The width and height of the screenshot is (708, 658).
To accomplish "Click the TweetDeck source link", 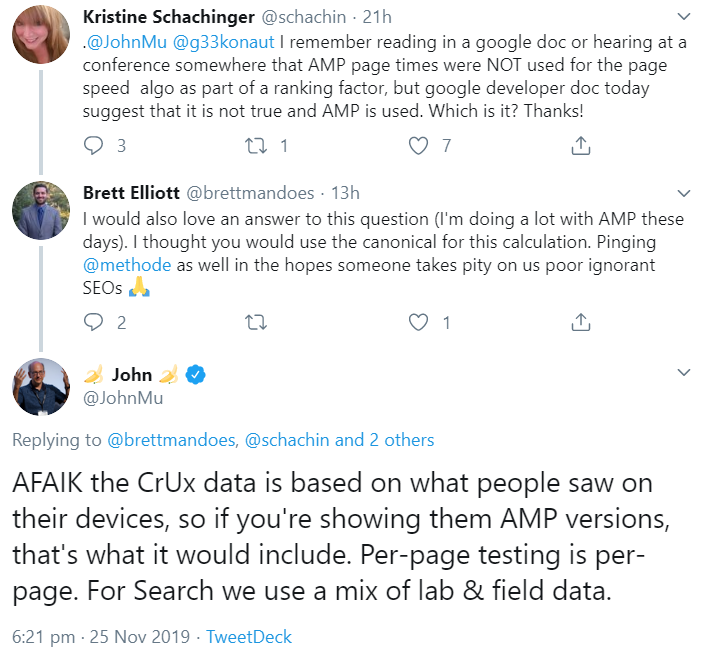I will click(x=250, y=636).
